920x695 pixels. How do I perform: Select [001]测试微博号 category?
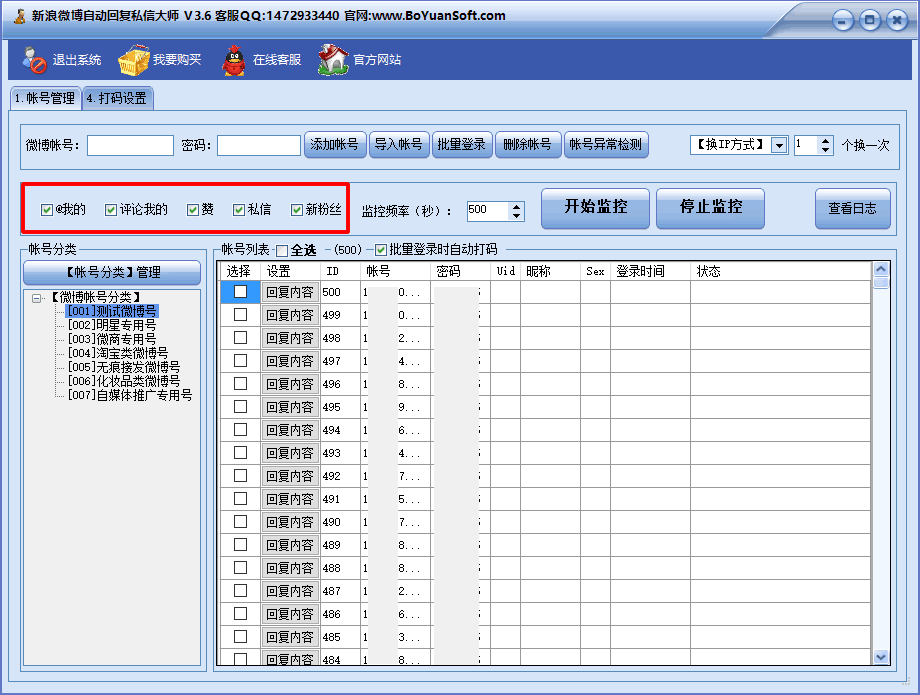tap(112, 311)
